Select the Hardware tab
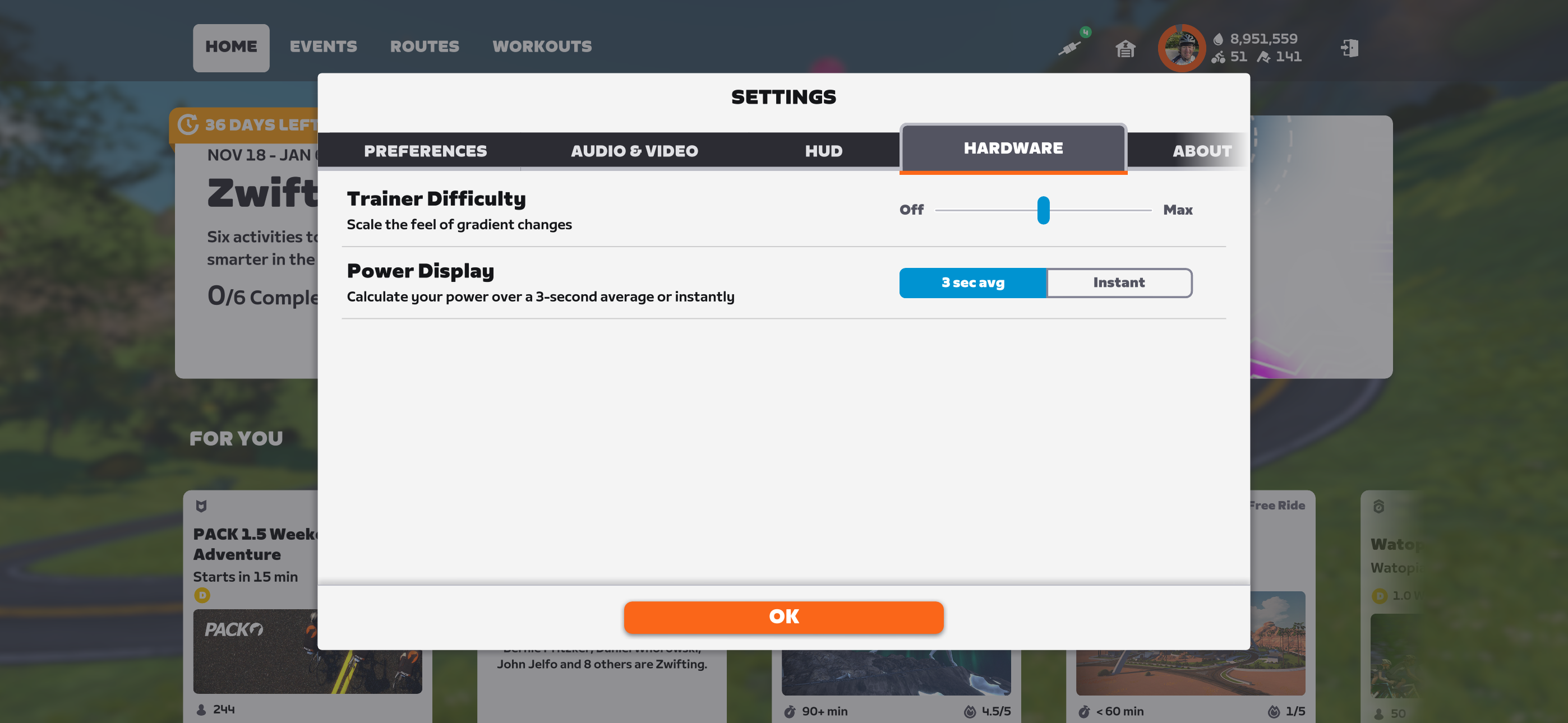This screenshot has height=723, width=1568. (1013, 149)
